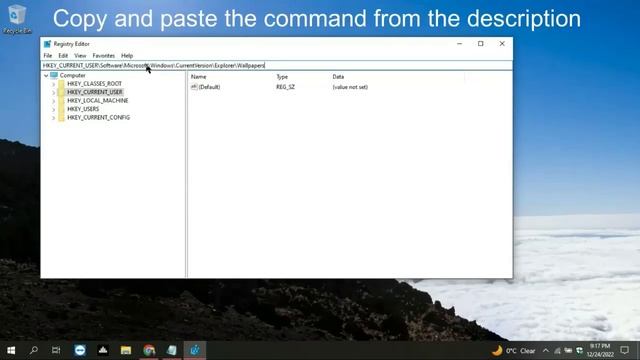Close the Registry Editor window
This screenshot has width=640, height=360.
[x=502, y=44]
